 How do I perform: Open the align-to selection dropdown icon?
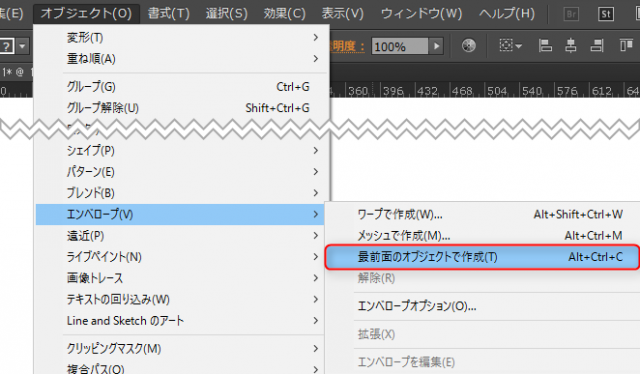click(x=511, y=45)
